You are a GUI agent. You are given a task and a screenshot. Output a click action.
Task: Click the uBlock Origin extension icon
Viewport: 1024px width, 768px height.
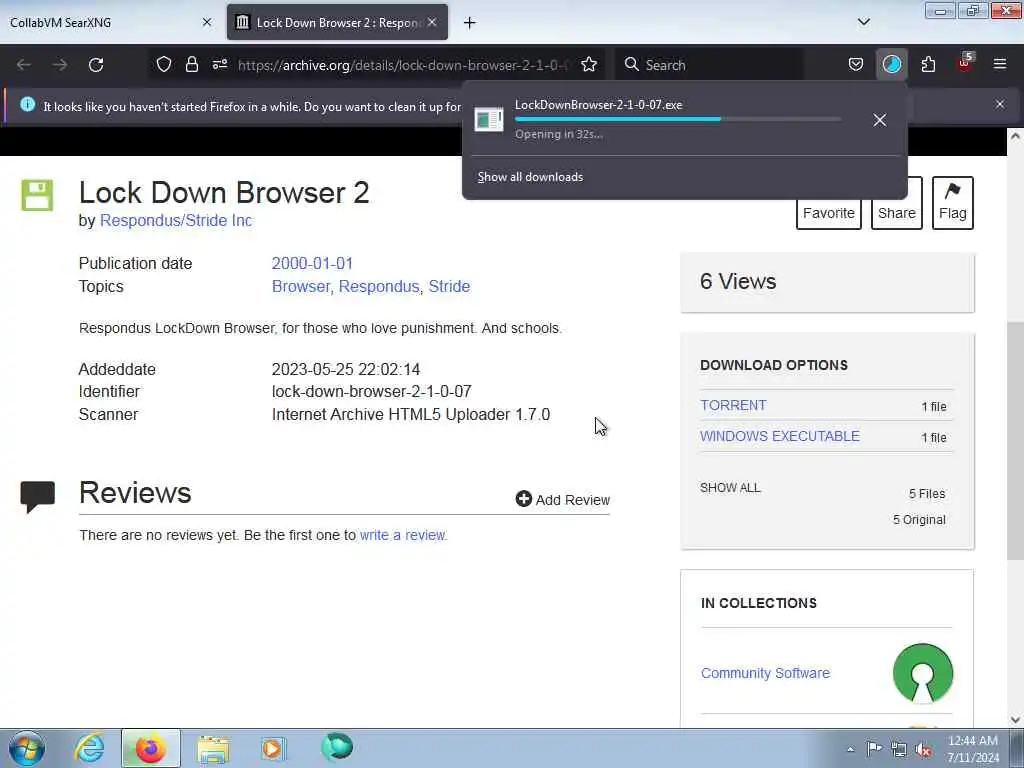[965, 63]
